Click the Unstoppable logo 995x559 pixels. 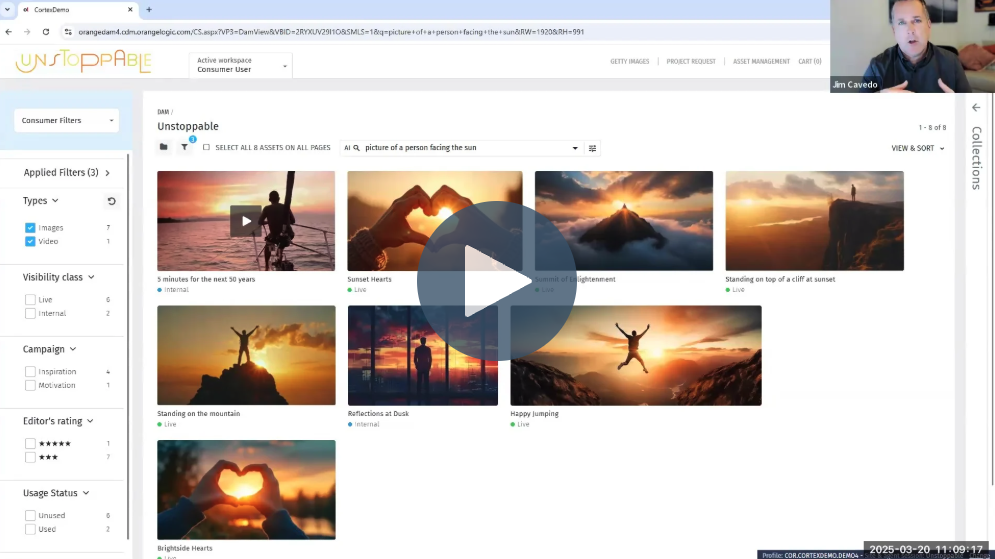click(x=83, y=62)
